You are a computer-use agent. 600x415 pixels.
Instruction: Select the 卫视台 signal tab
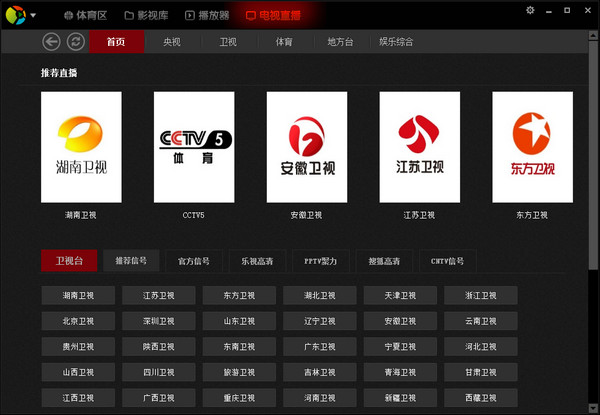point(69,261)
